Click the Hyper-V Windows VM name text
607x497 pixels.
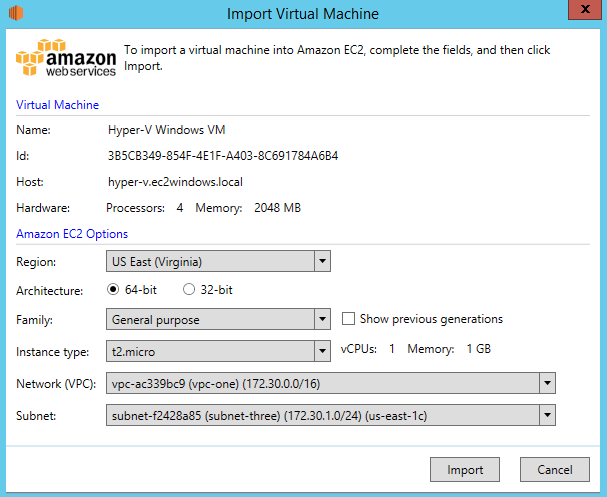(160, 130)
